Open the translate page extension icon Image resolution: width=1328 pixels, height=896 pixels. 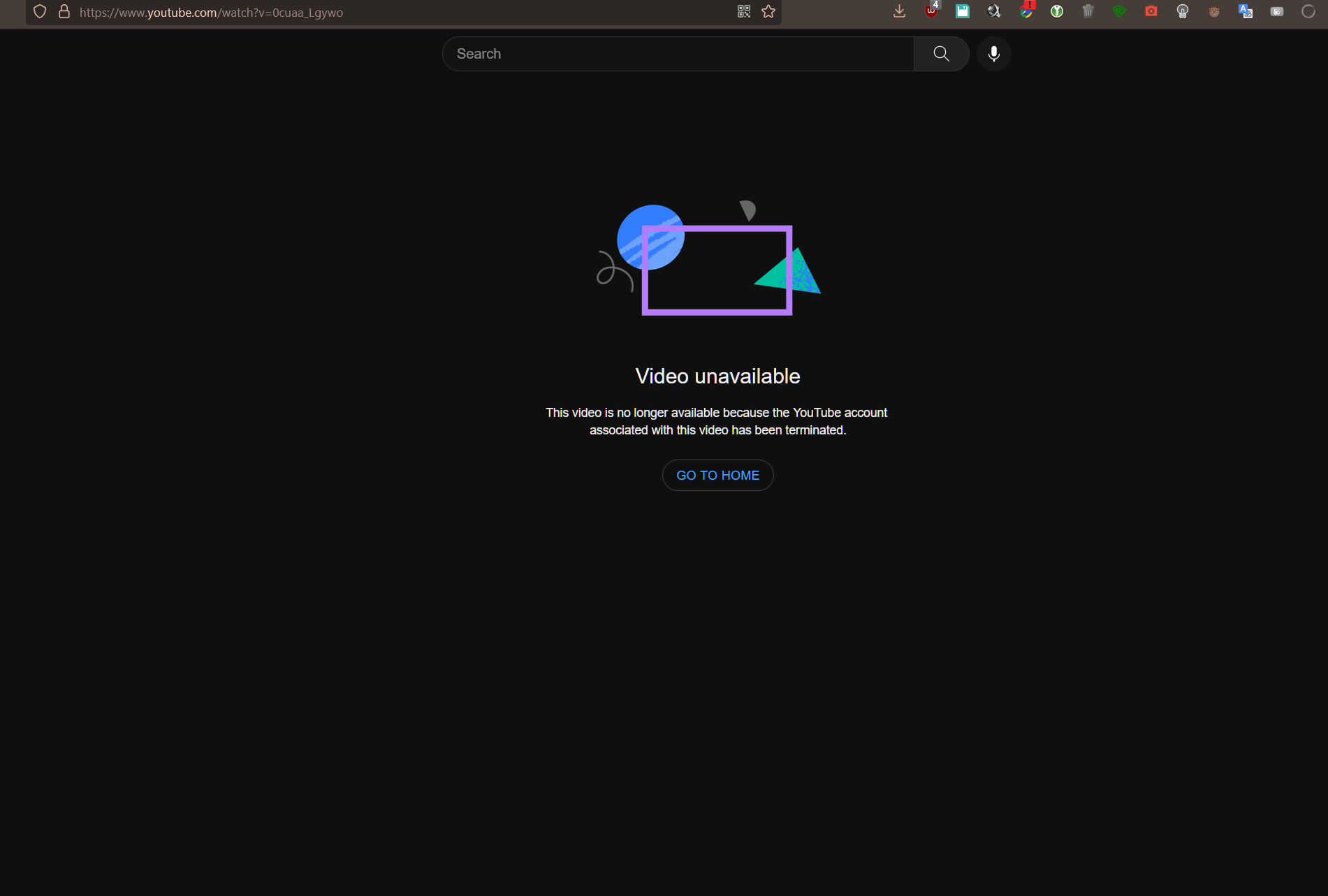point(1246,11)
